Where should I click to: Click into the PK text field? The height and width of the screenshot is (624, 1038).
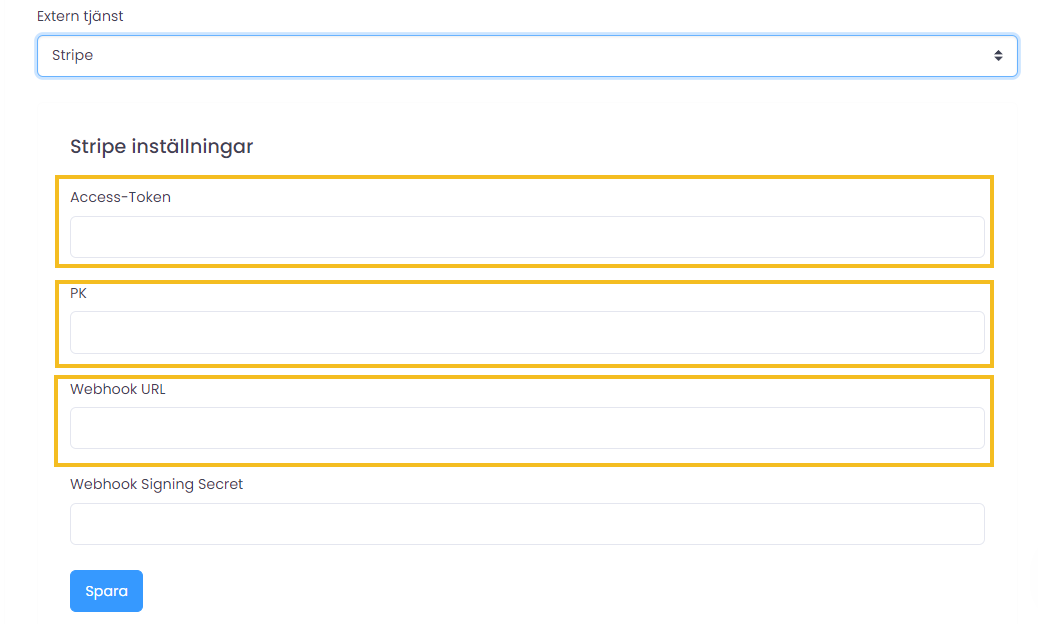tap(527, 332)
